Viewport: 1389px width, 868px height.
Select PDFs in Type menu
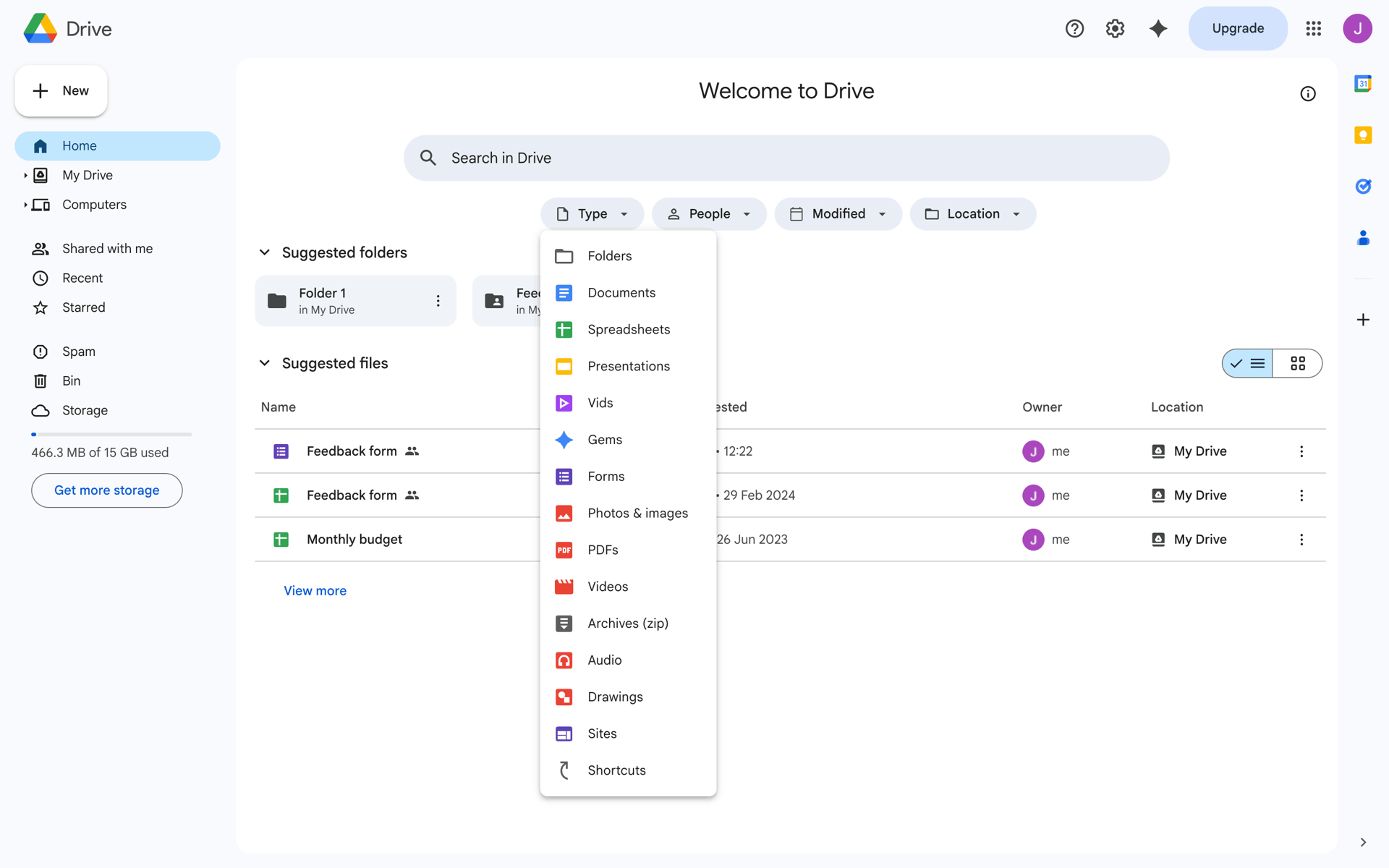coord(628,550)
